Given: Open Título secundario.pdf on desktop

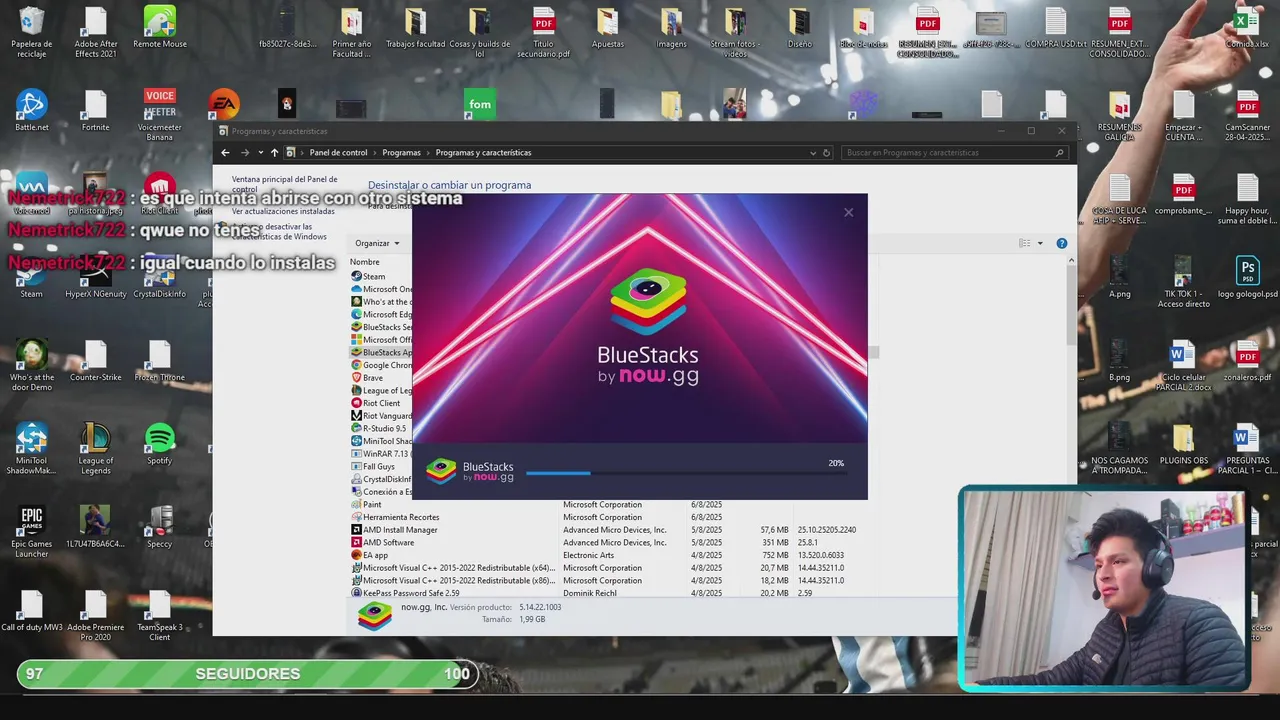Looking at the screenshot, I should click(x=543, y=32).
